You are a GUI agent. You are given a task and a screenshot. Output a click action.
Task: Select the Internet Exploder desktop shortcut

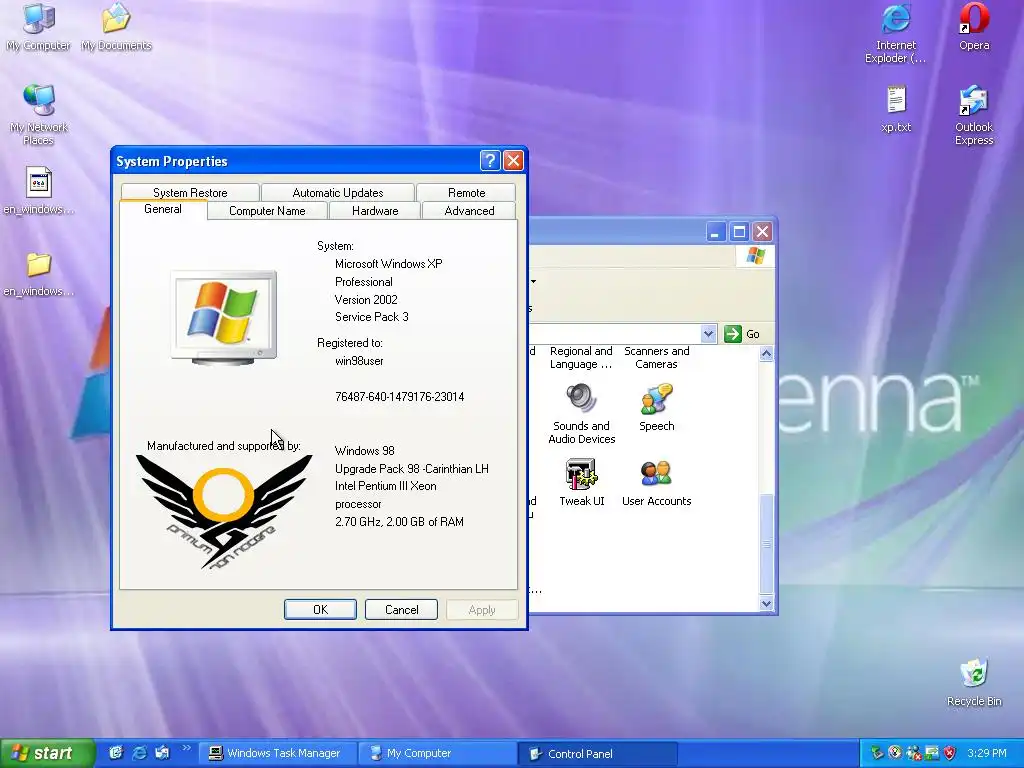895,33
